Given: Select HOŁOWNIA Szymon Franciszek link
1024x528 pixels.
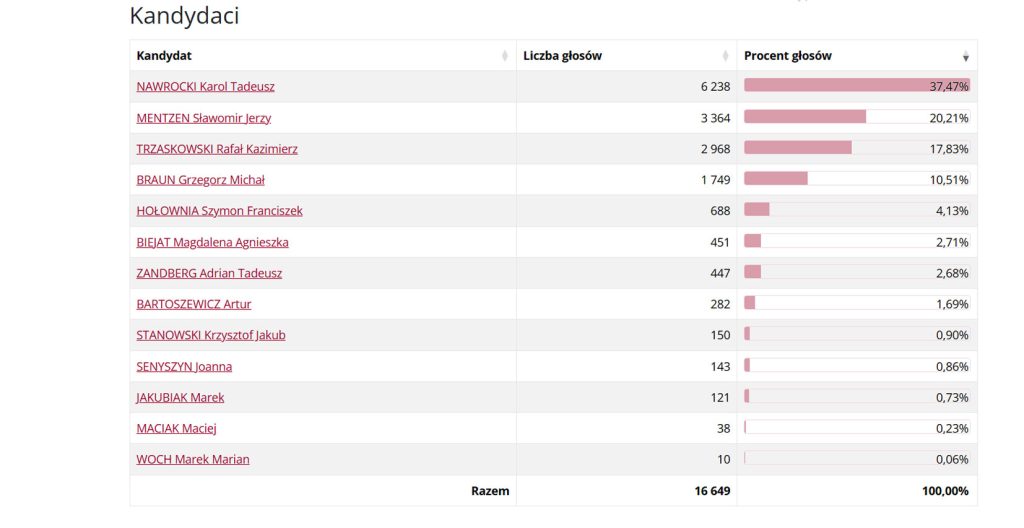Looking at the screenshot, I should point(219,211).
